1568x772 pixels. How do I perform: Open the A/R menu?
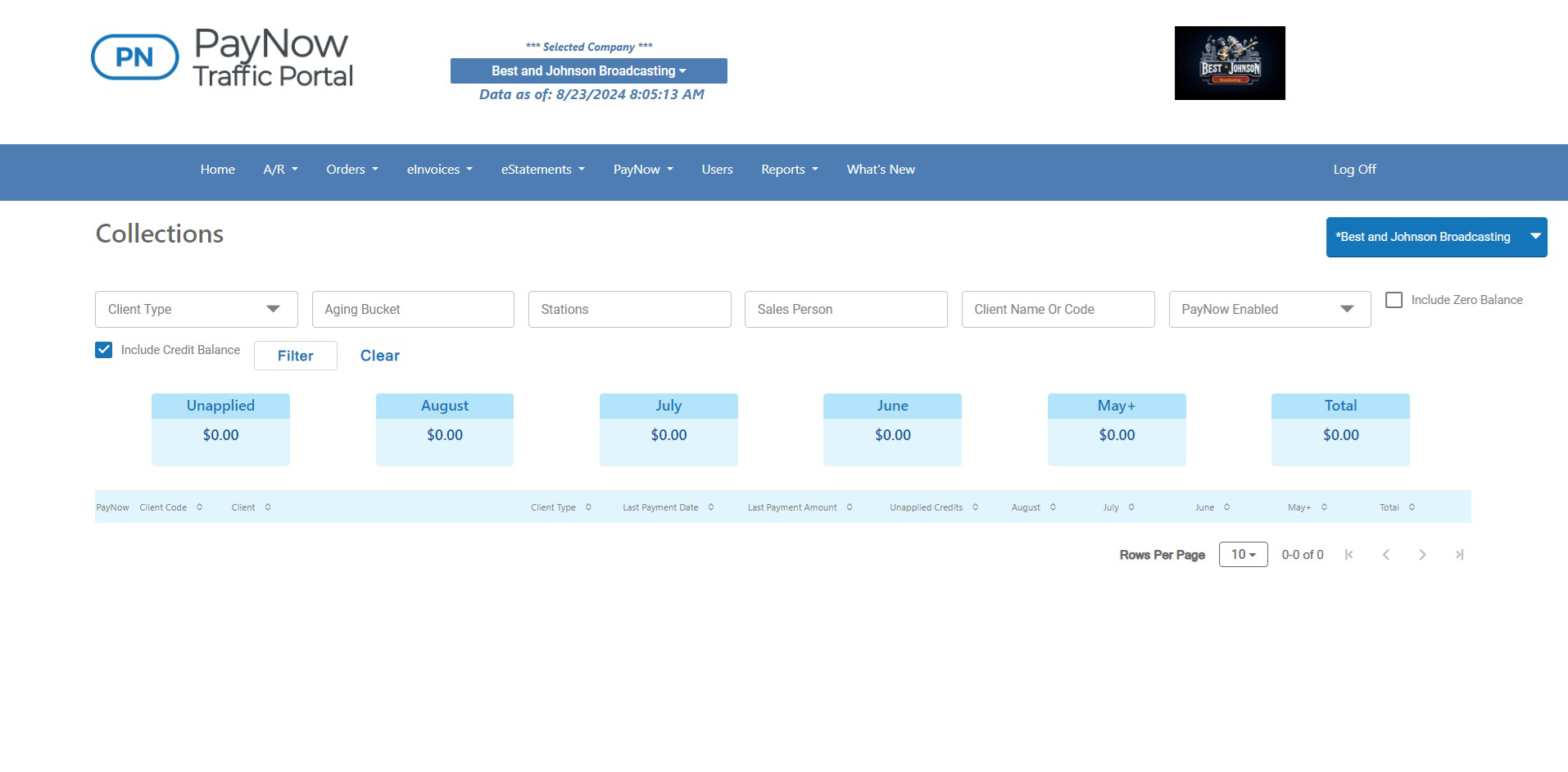coord(280,170)
